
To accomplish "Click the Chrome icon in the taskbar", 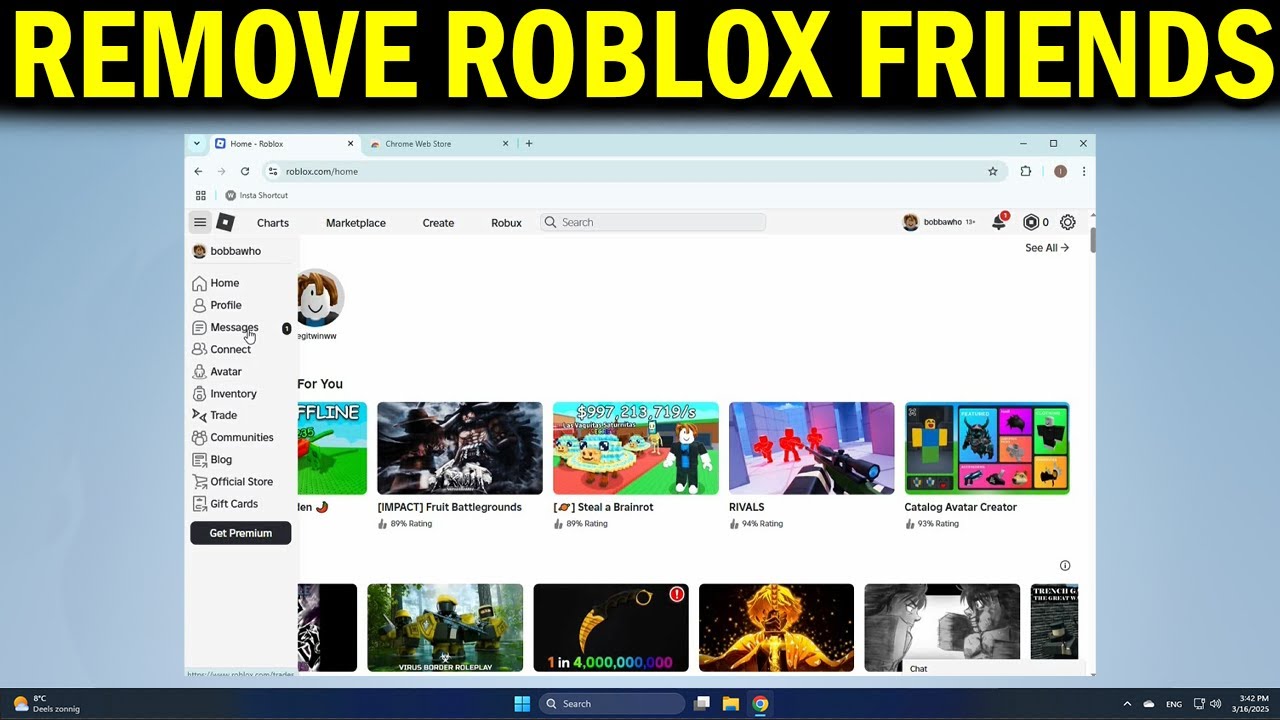I will tap(760, 704).
